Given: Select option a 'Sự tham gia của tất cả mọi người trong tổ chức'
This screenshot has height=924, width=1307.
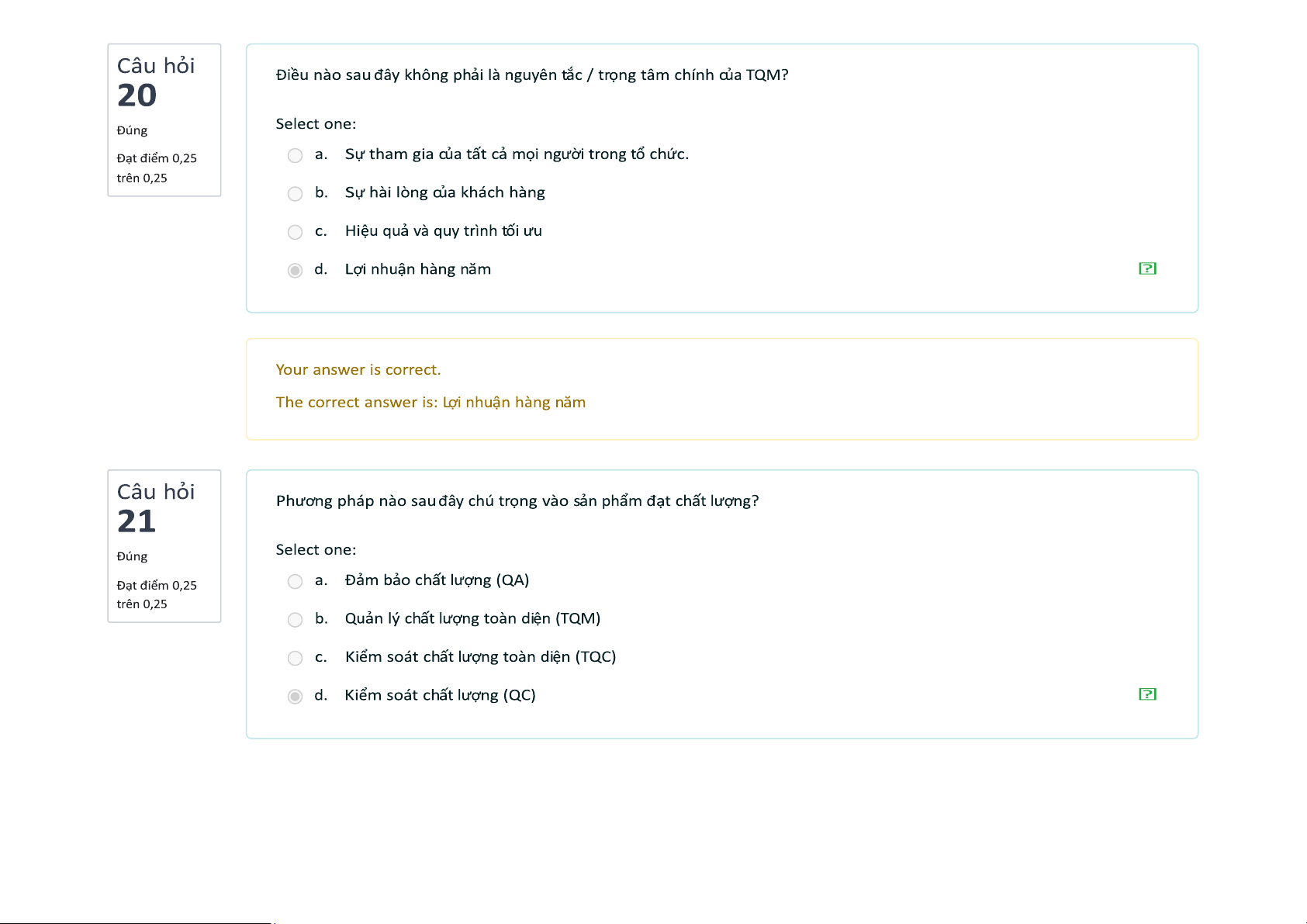Looking at the screenshot, I should 295,155.
